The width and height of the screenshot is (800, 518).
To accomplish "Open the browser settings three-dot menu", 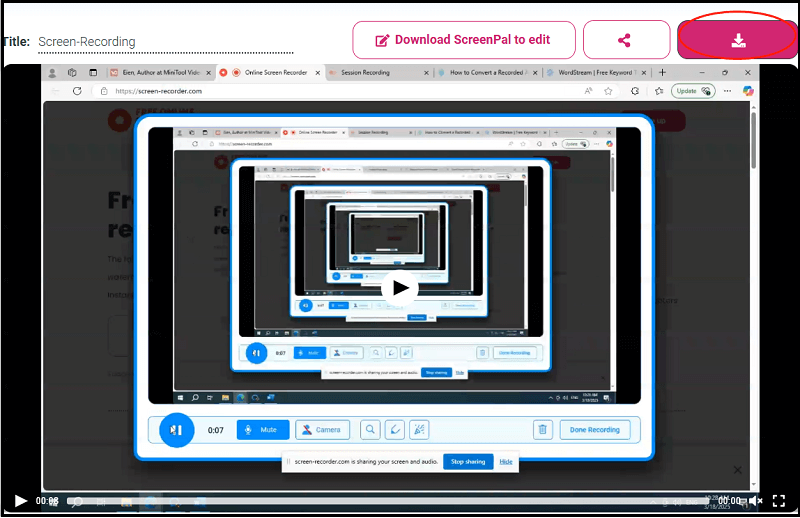I will tap(728, 91).
